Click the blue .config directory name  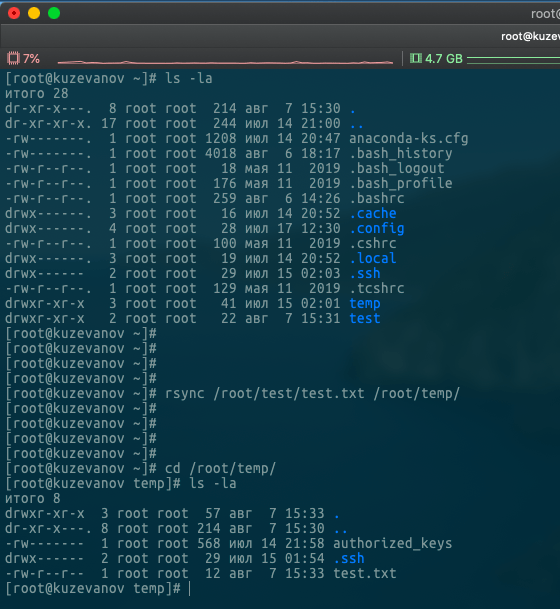click(377, 229)
